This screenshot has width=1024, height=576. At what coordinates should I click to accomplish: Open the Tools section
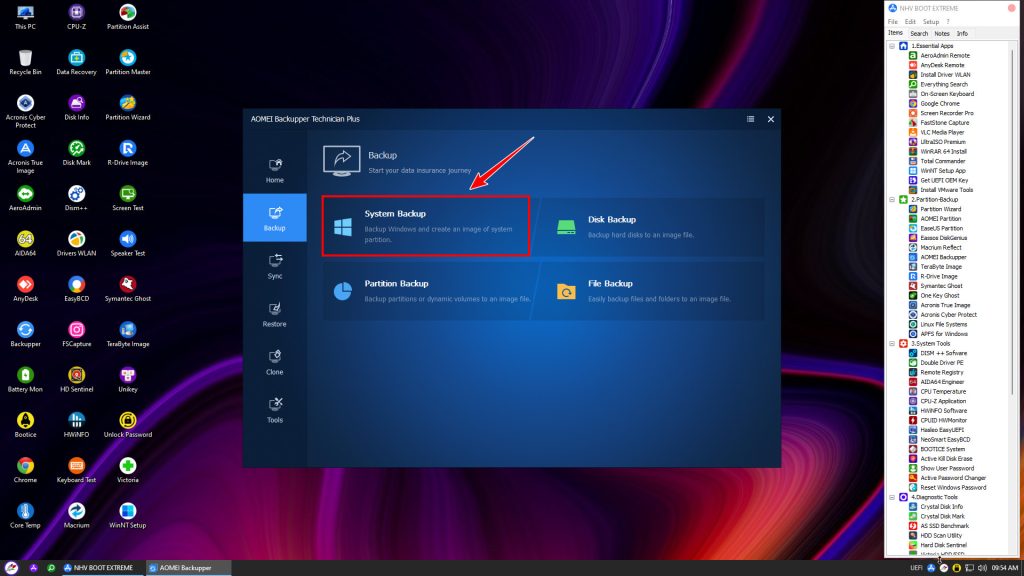tap(275, 410)
